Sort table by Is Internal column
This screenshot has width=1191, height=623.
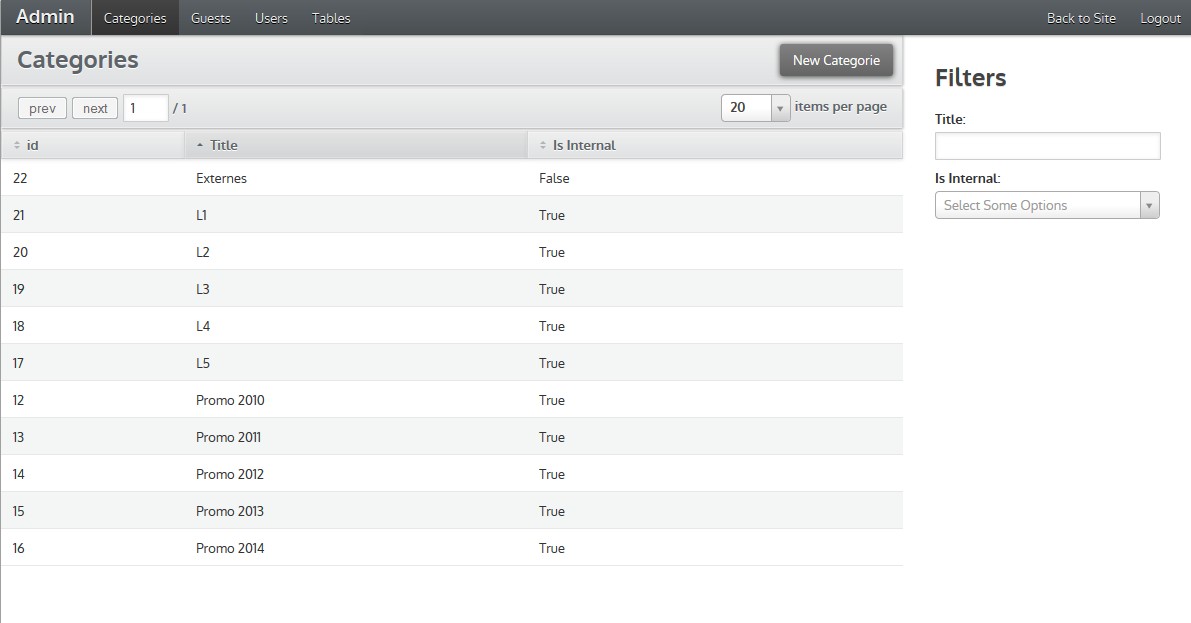click(583, 145)
